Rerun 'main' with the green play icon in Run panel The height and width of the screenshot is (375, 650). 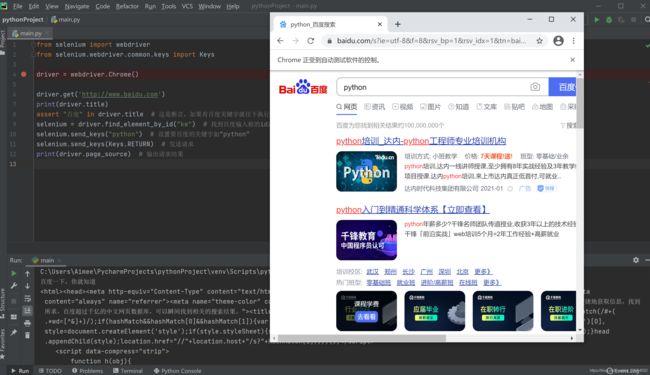click(x=14, y=273)
